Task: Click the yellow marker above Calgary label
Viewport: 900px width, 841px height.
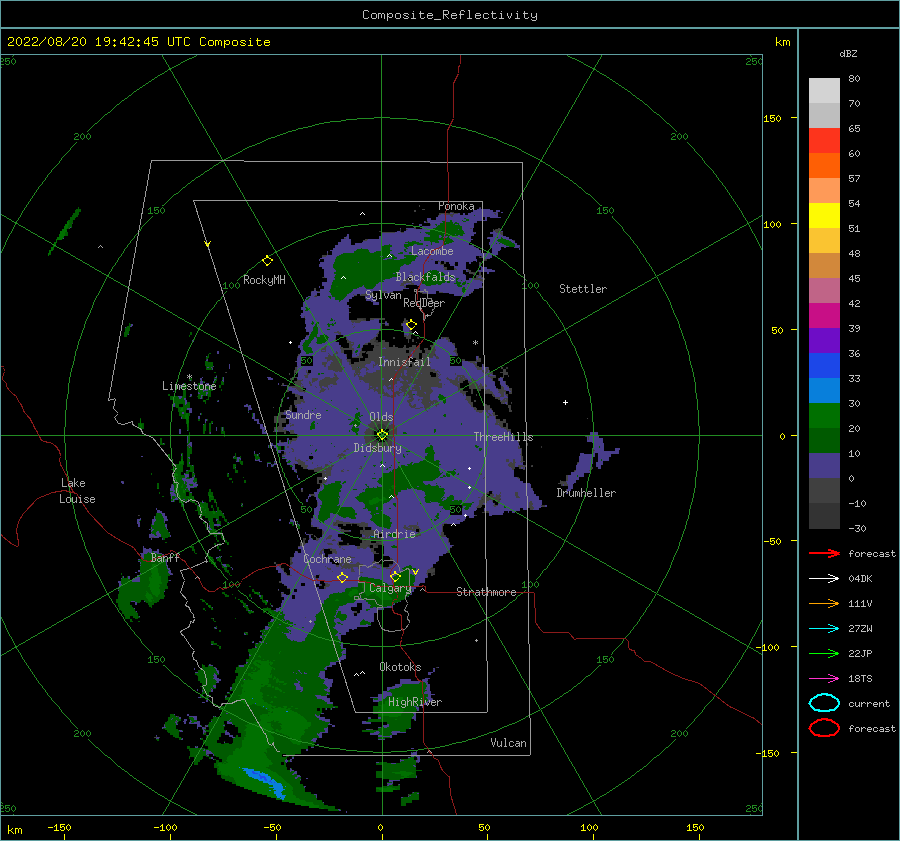Action: [395, 577]
